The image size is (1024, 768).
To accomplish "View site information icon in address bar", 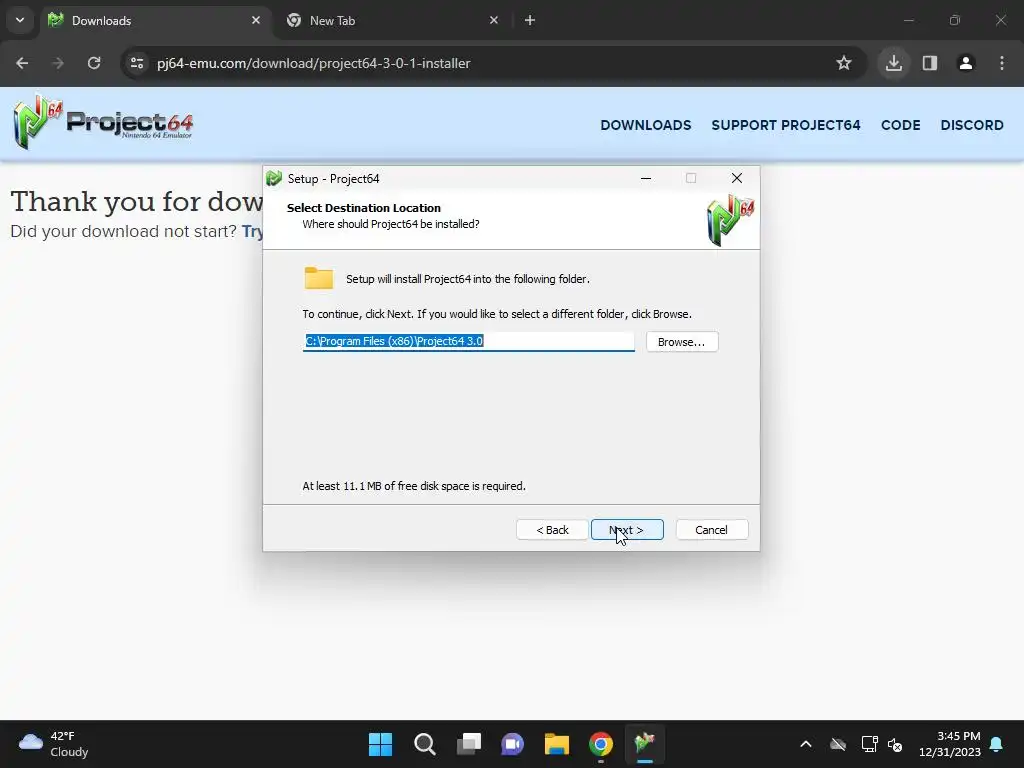I will point(136,63).
